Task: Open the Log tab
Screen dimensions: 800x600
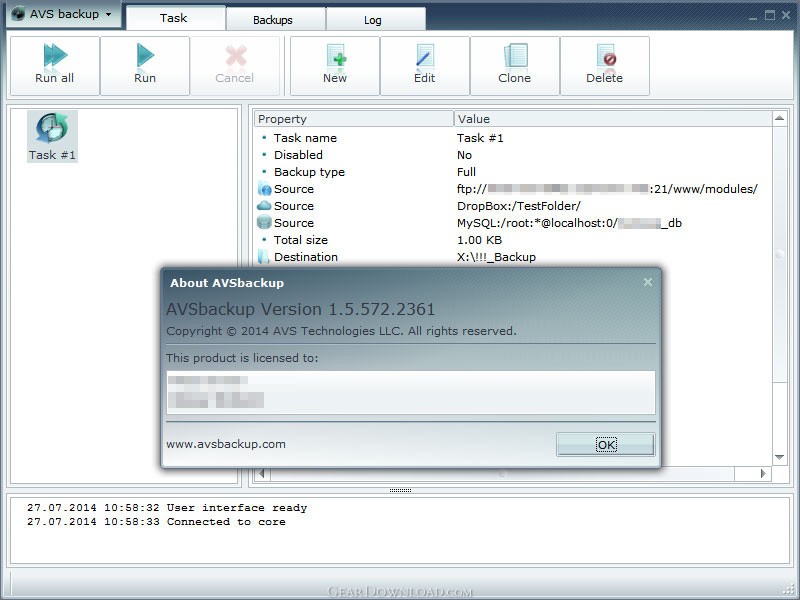Action: [372, 19]
